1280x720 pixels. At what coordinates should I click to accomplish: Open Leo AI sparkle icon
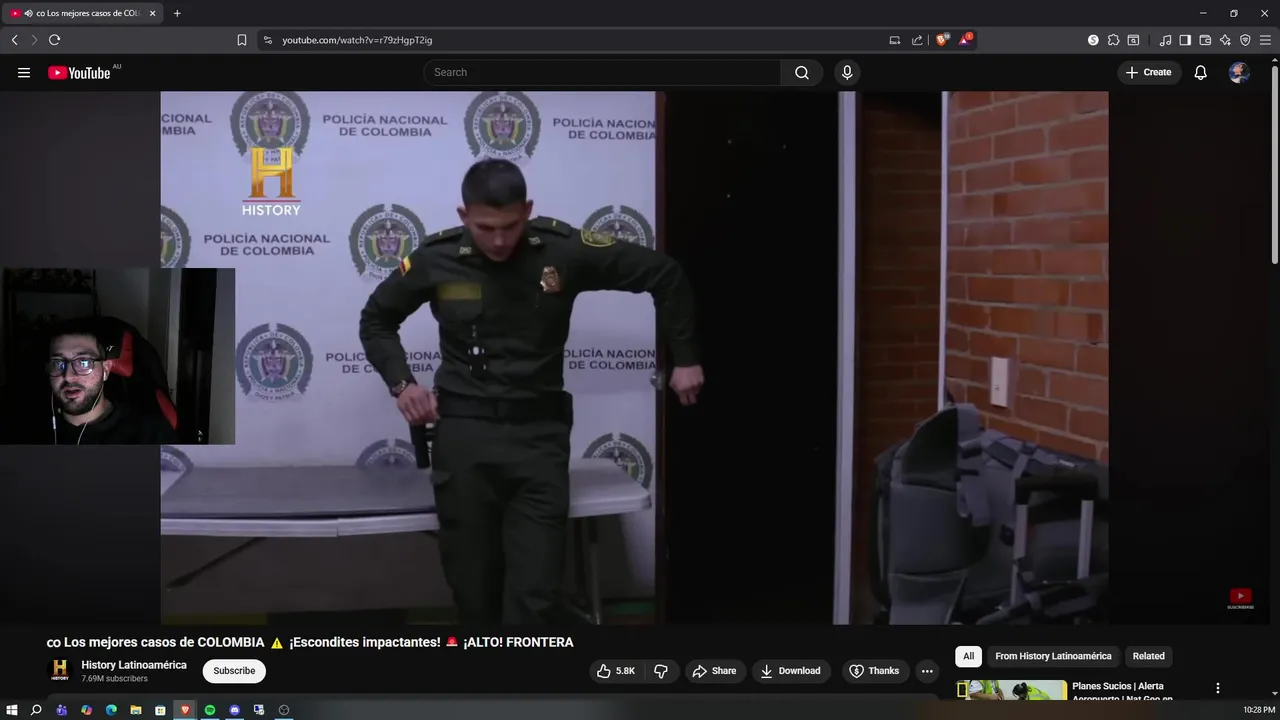coord(1225,40)
